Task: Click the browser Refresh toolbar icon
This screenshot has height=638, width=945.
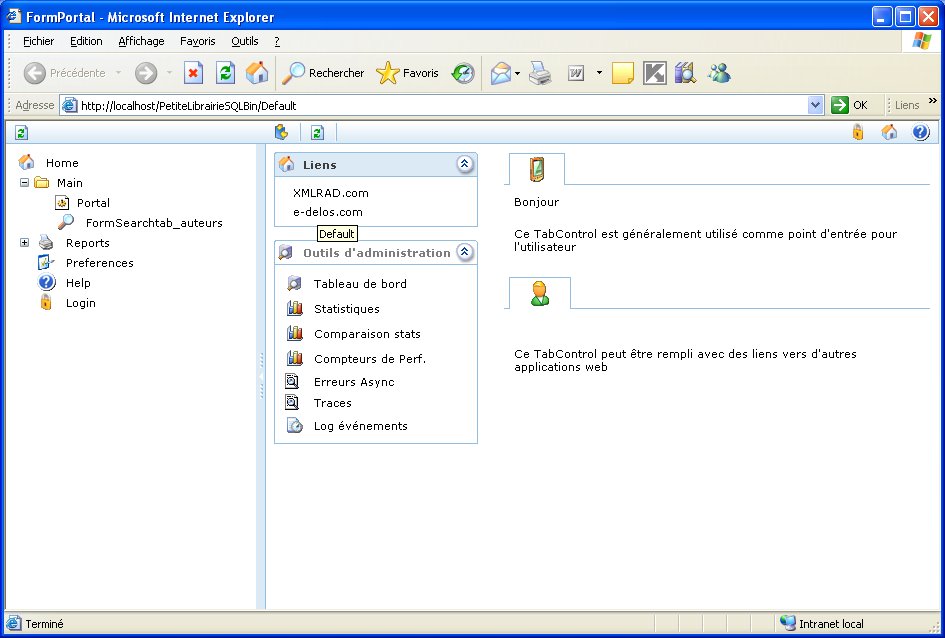Action: [226, 73]
